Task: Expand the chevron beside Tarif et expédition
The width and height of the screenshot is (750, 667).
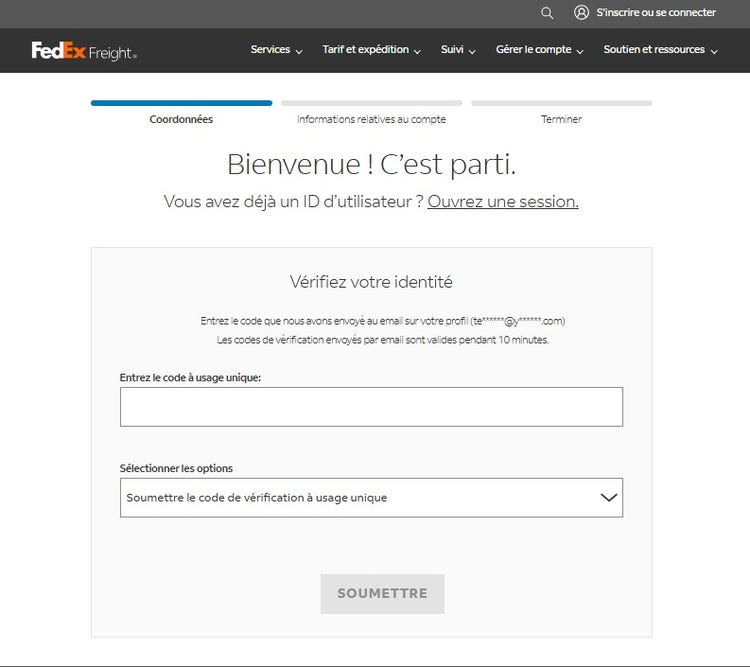Action: pyautogui.click(x=417, y=51)
